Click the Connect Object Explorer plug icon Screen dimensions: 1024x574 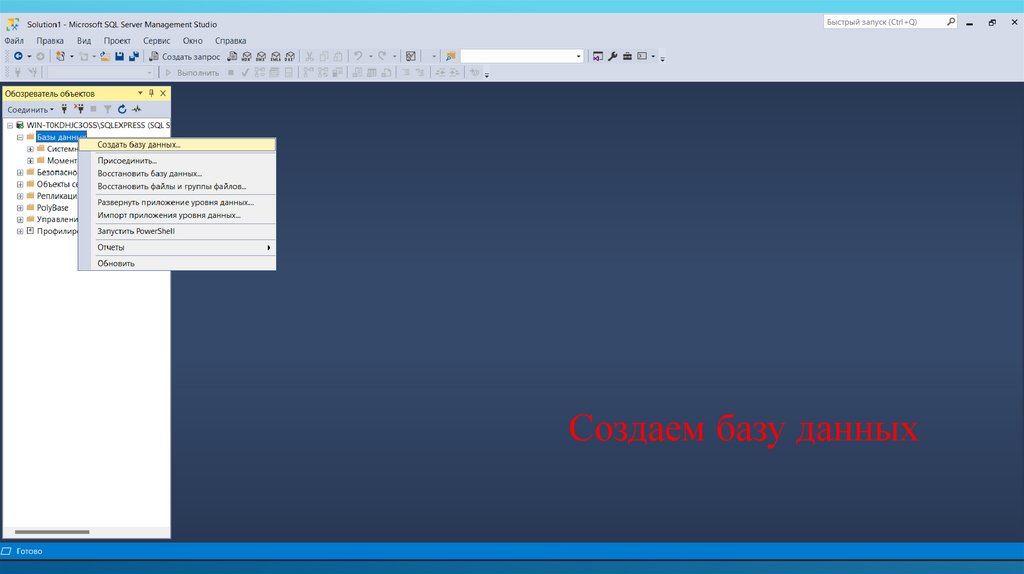64,109
